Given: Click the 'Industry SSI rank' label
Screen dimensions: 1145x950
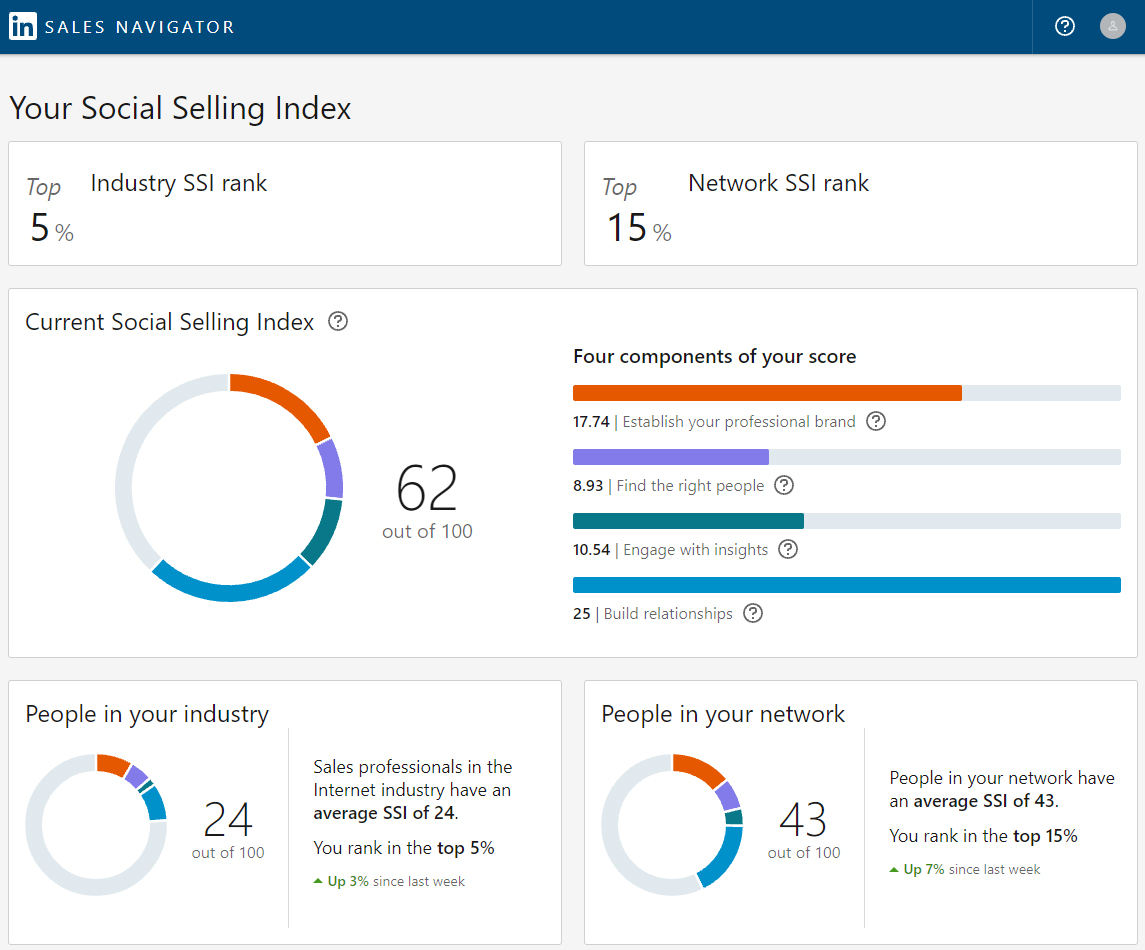Looking at the screenshot, I should coord(179,183).
